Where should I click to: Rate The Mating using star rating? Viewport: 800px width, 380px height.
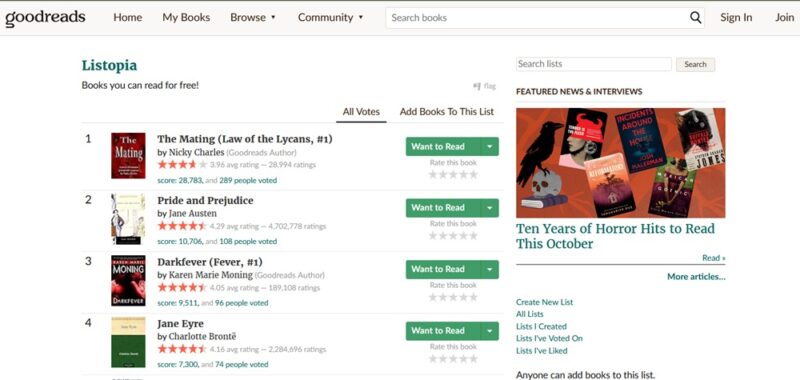click(x=453, y=174)
